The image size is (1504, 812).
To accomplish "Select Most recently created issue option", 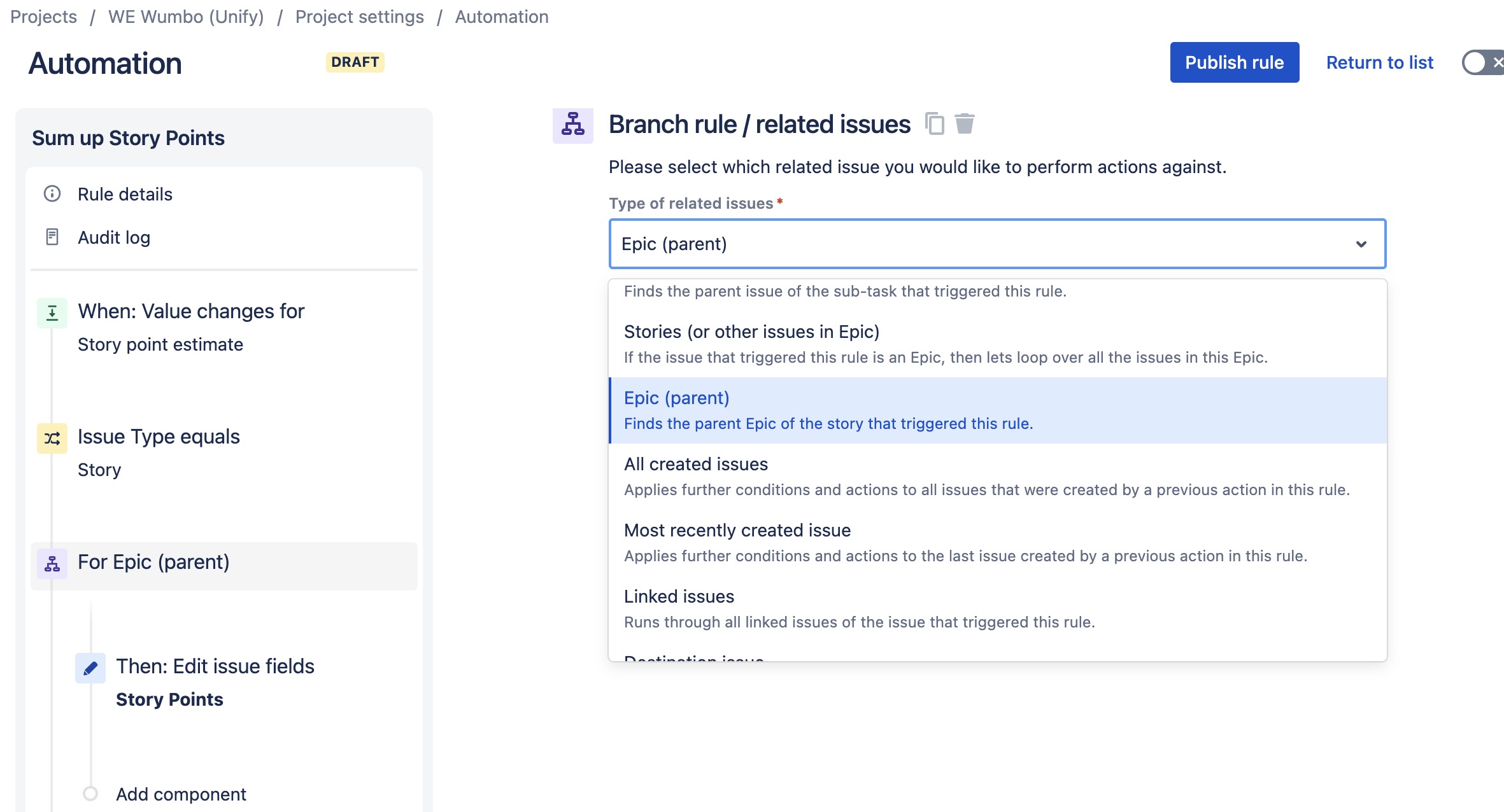I will click(x=737, y=531).
